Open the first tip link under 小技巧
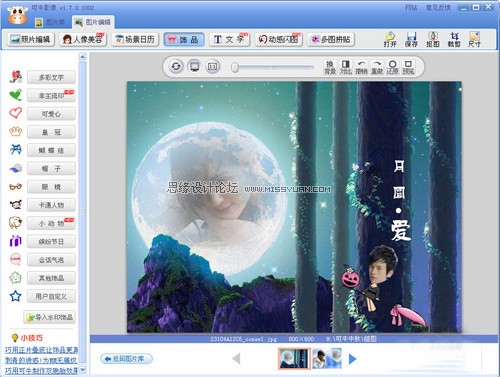The image size is (500, 377). point(41,350)
